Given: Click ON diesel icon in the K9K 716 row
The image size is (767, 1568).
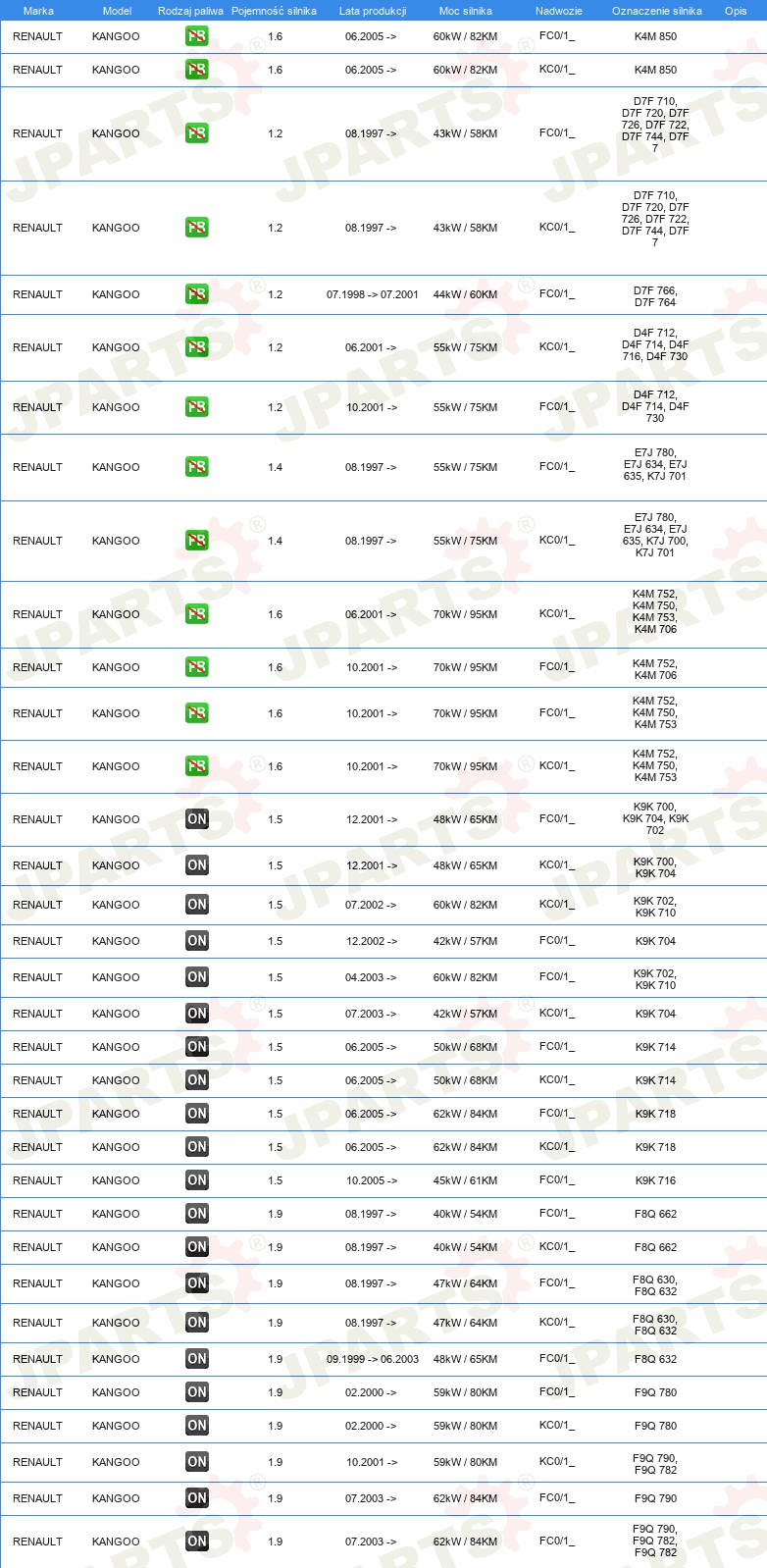Looking at the screenshot, I should coord(197,1180).
